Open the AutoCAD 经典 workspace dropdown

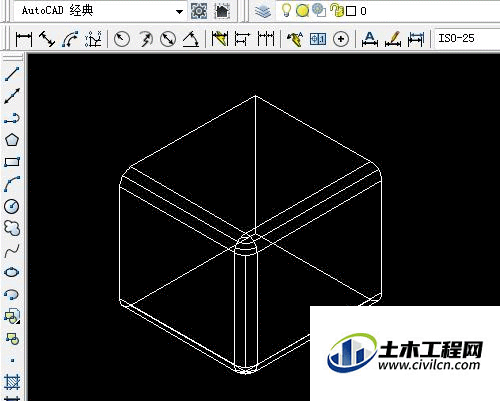(99, 11)
